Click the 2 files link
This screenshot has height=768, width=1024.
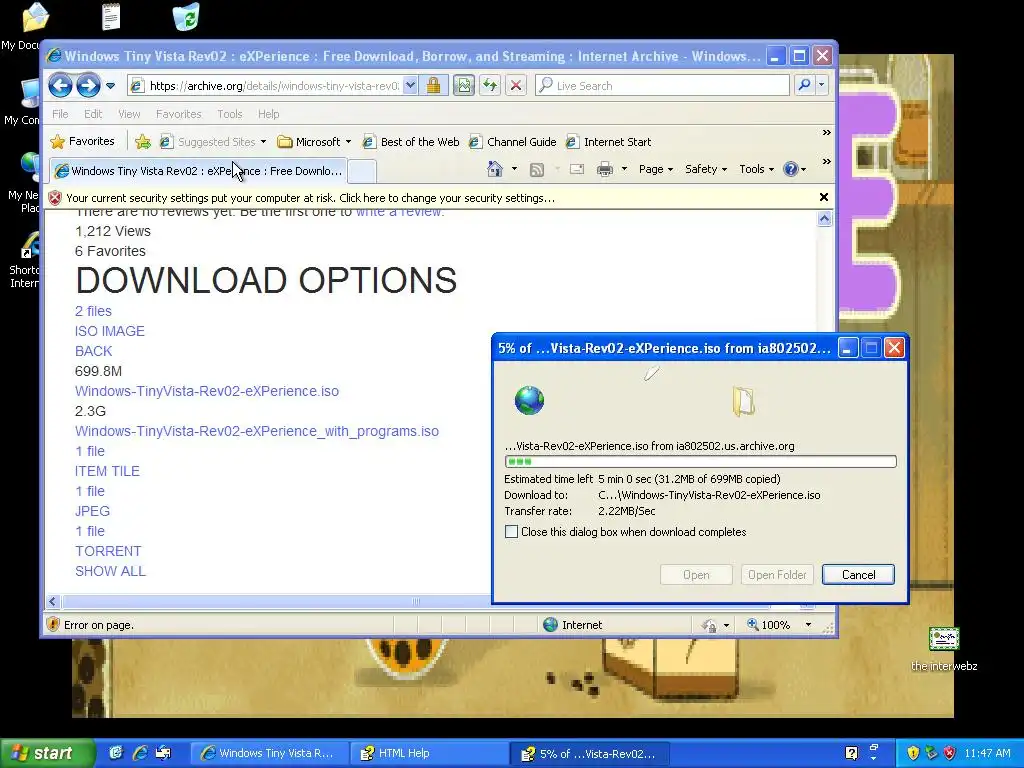coord(93,311)
